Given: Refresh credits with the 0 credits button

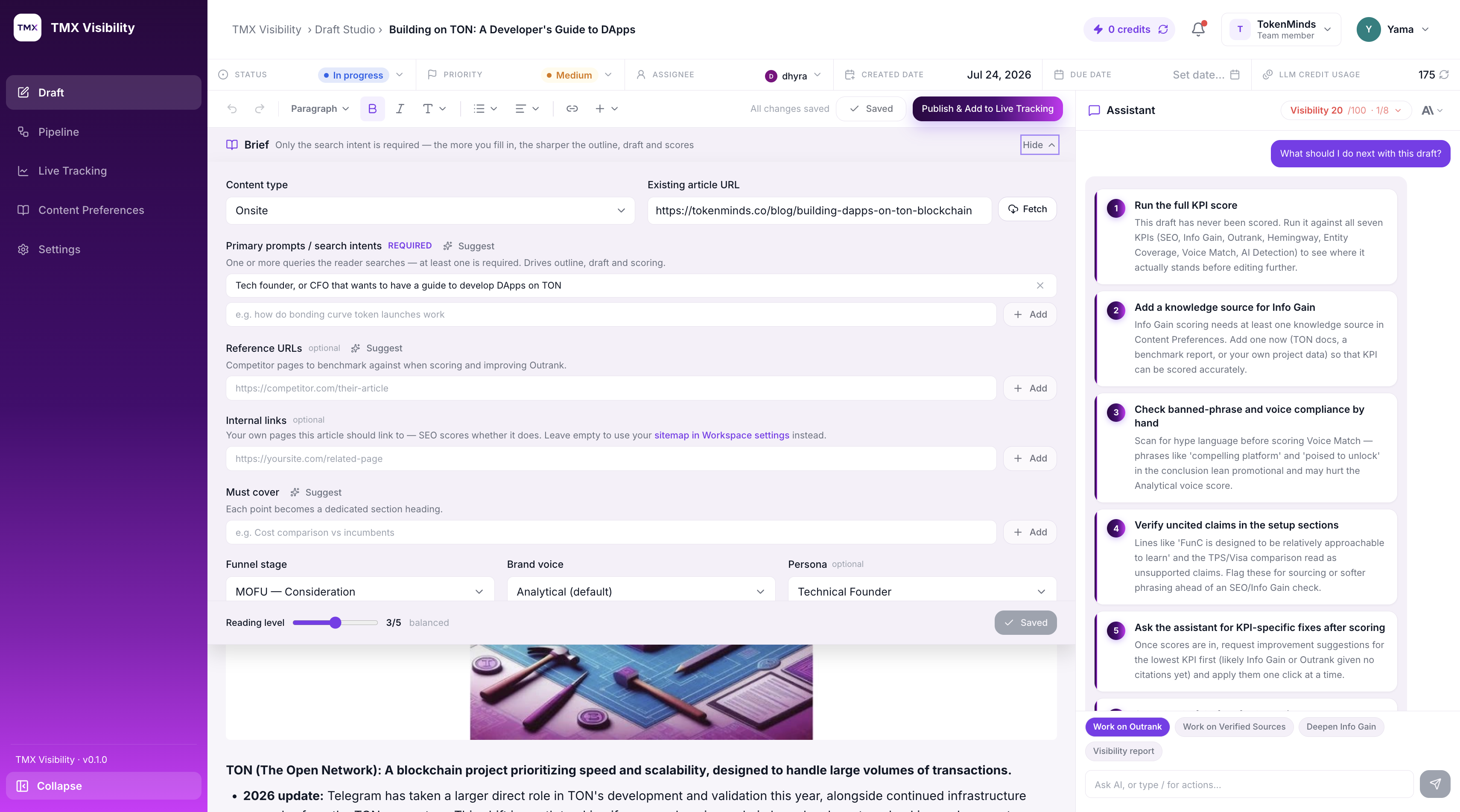Looking at the screenshot, I should click(x=1130, y=29).
